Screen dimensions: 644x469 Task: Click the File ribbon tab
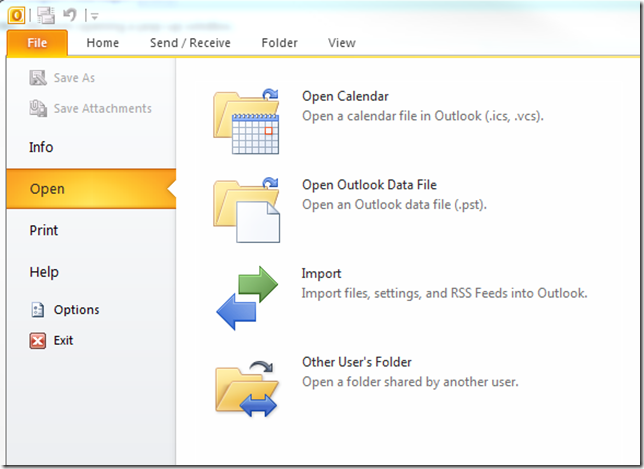37,43
